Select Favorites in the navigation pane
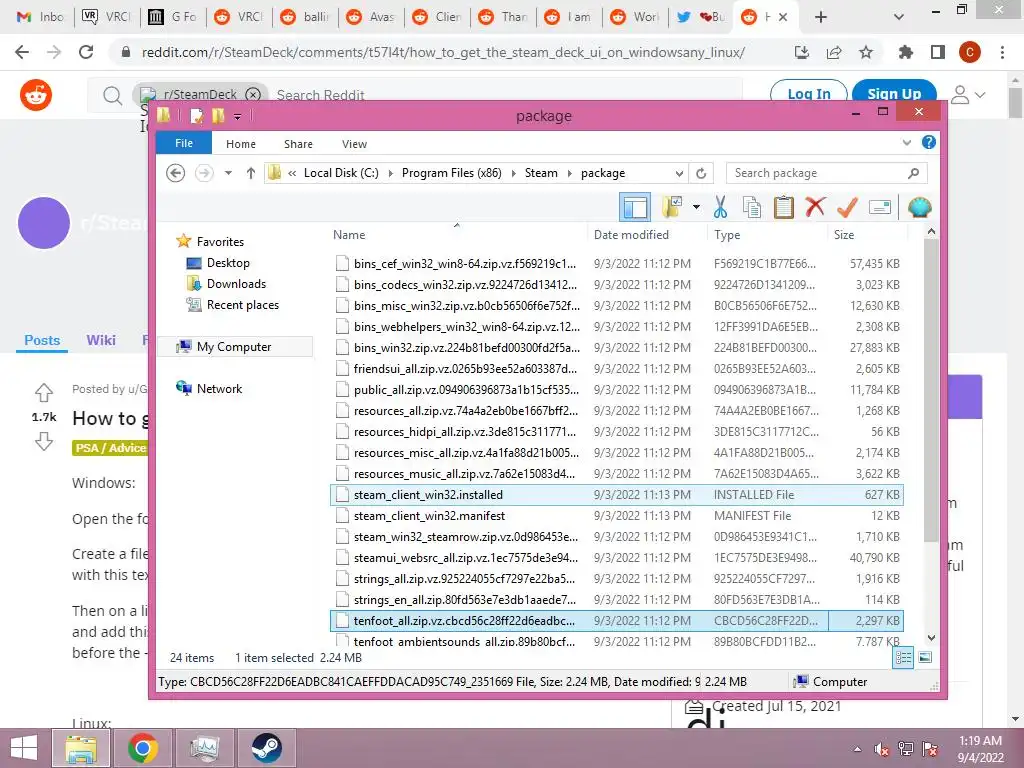1024x768 pixels. (x=220, y=242)
